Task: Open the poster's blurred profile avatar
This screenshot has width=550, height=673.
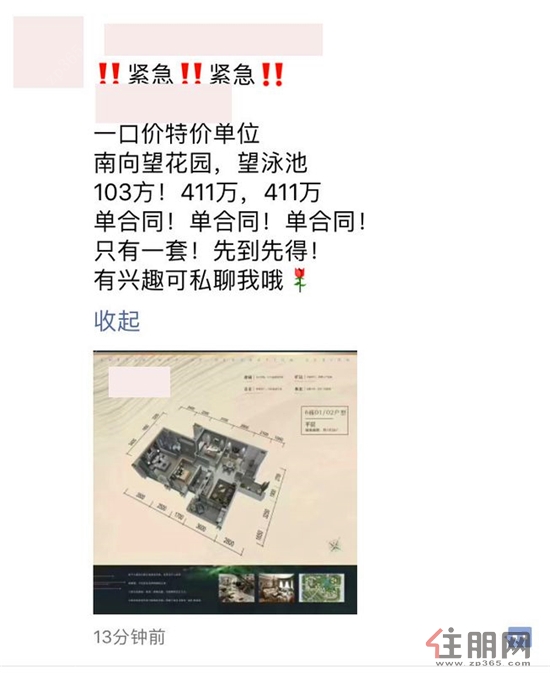Action: pyautogui.click(x=48, y=52)
